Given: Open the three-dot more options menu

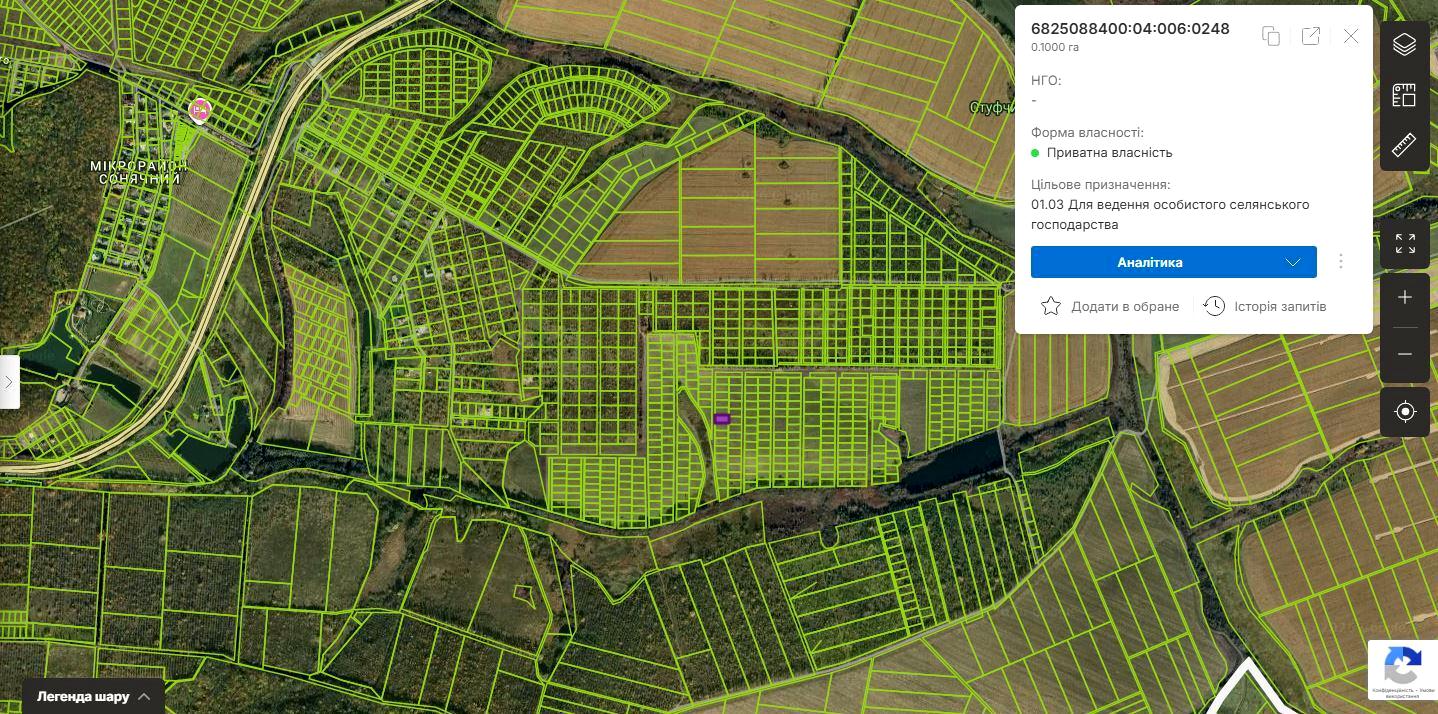Looking at the screenshot, I should [x=1341, y=262].
